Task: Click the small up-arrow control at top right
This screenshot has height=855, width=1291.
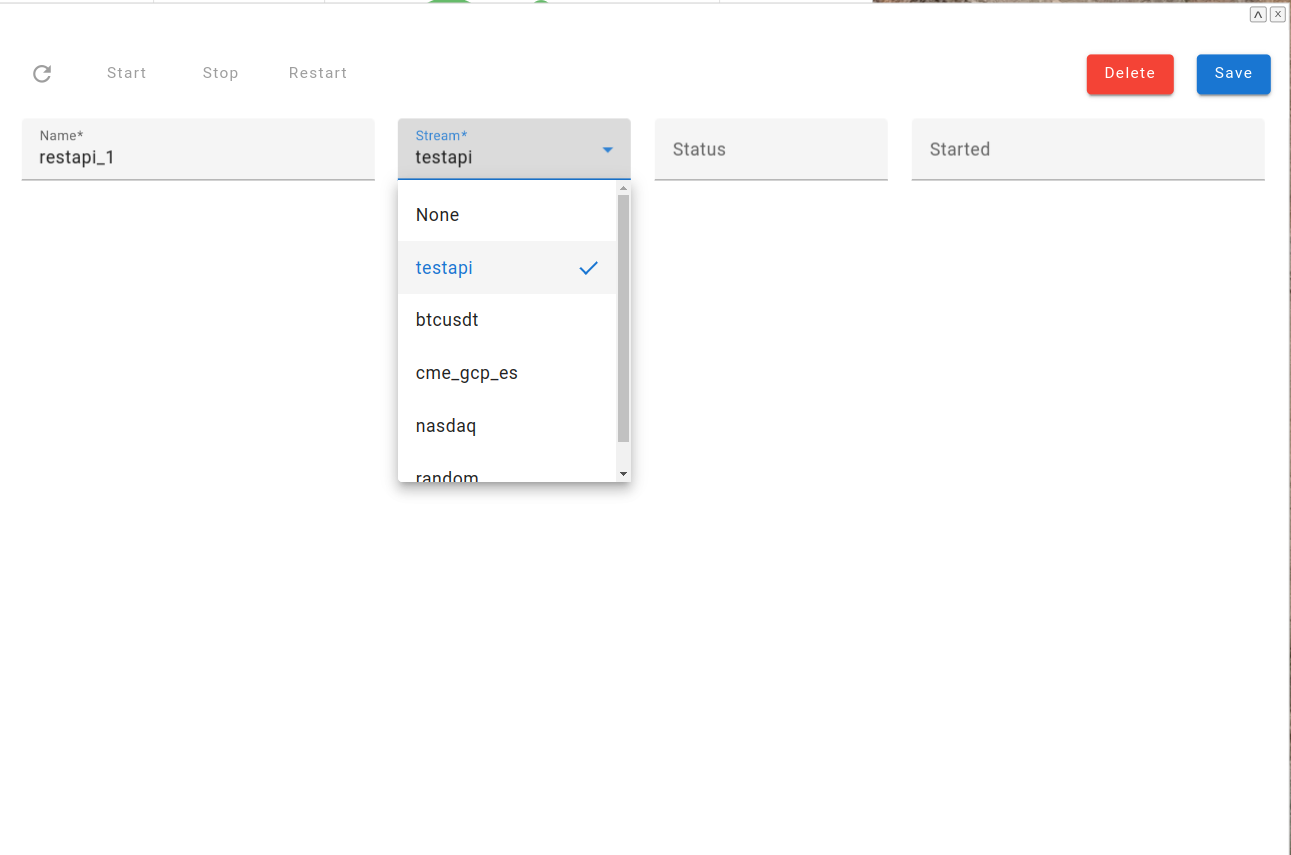Action: click(x=1257, y=13)
